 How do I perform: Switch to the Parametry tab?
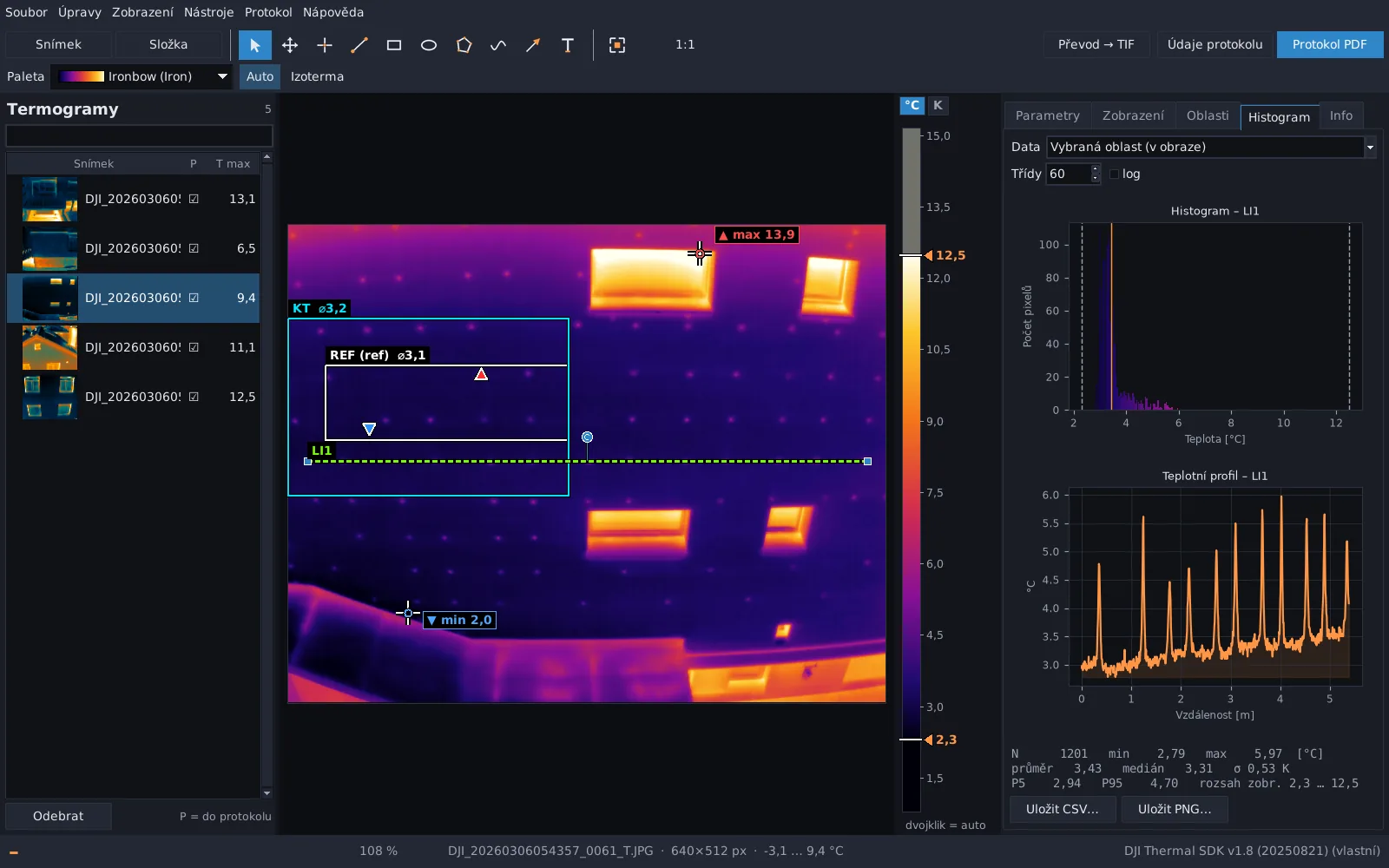(1047, 115)
